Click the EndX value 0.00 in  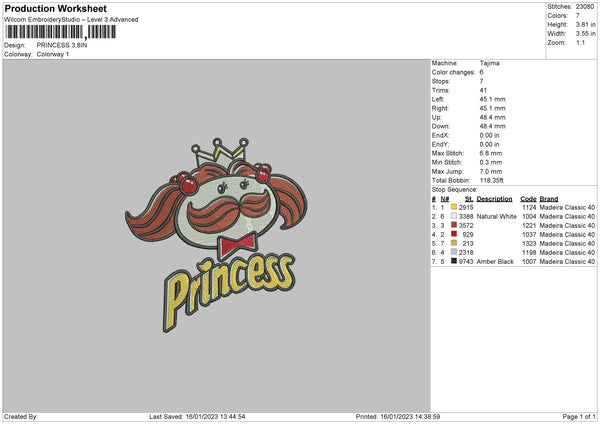click(489, 135)
